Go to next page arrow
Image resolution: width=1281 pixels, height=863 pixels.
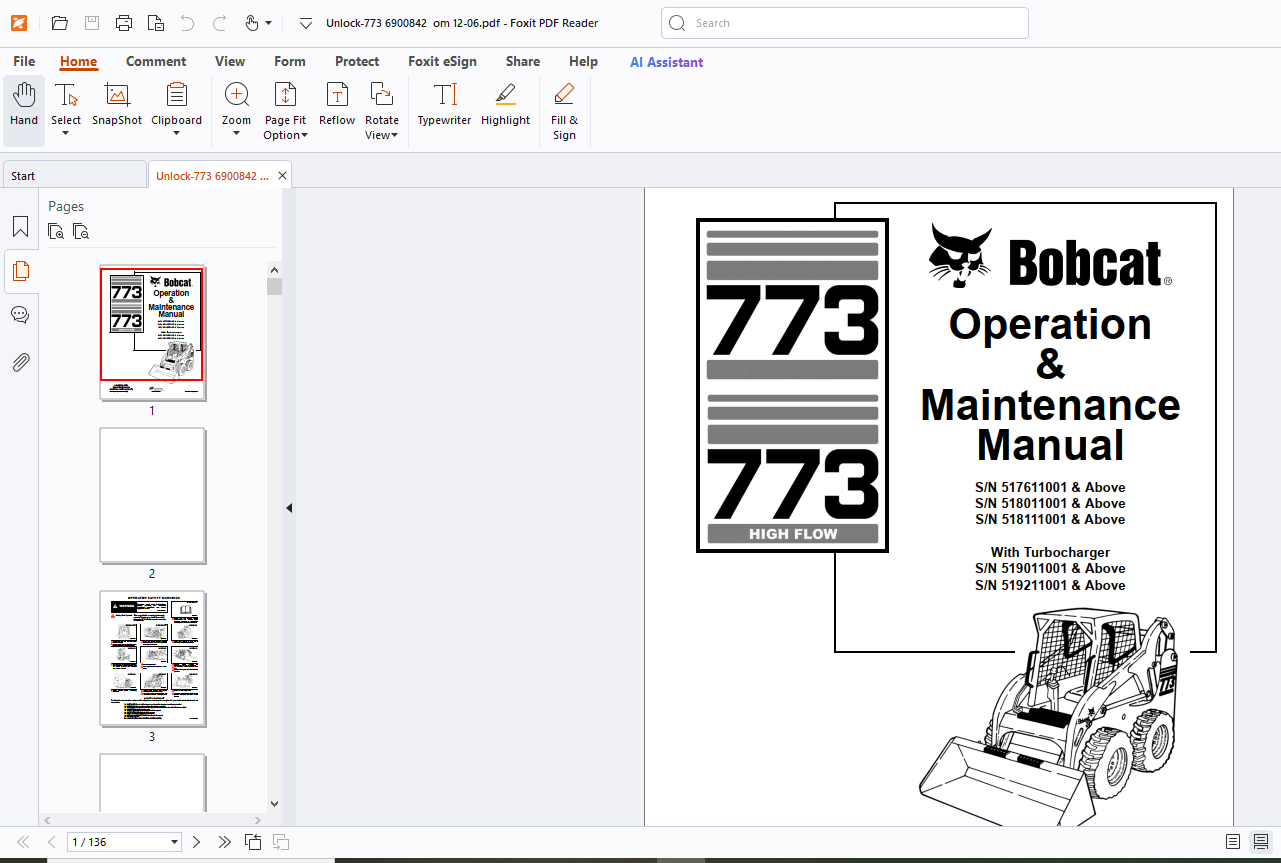click(197, 842)
